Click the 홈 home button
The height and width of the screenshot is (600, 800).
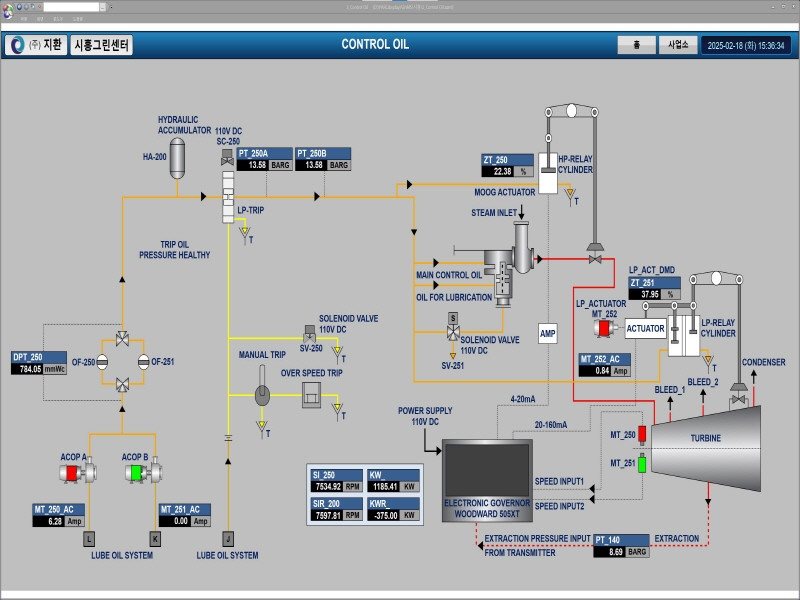coord(636,45)
